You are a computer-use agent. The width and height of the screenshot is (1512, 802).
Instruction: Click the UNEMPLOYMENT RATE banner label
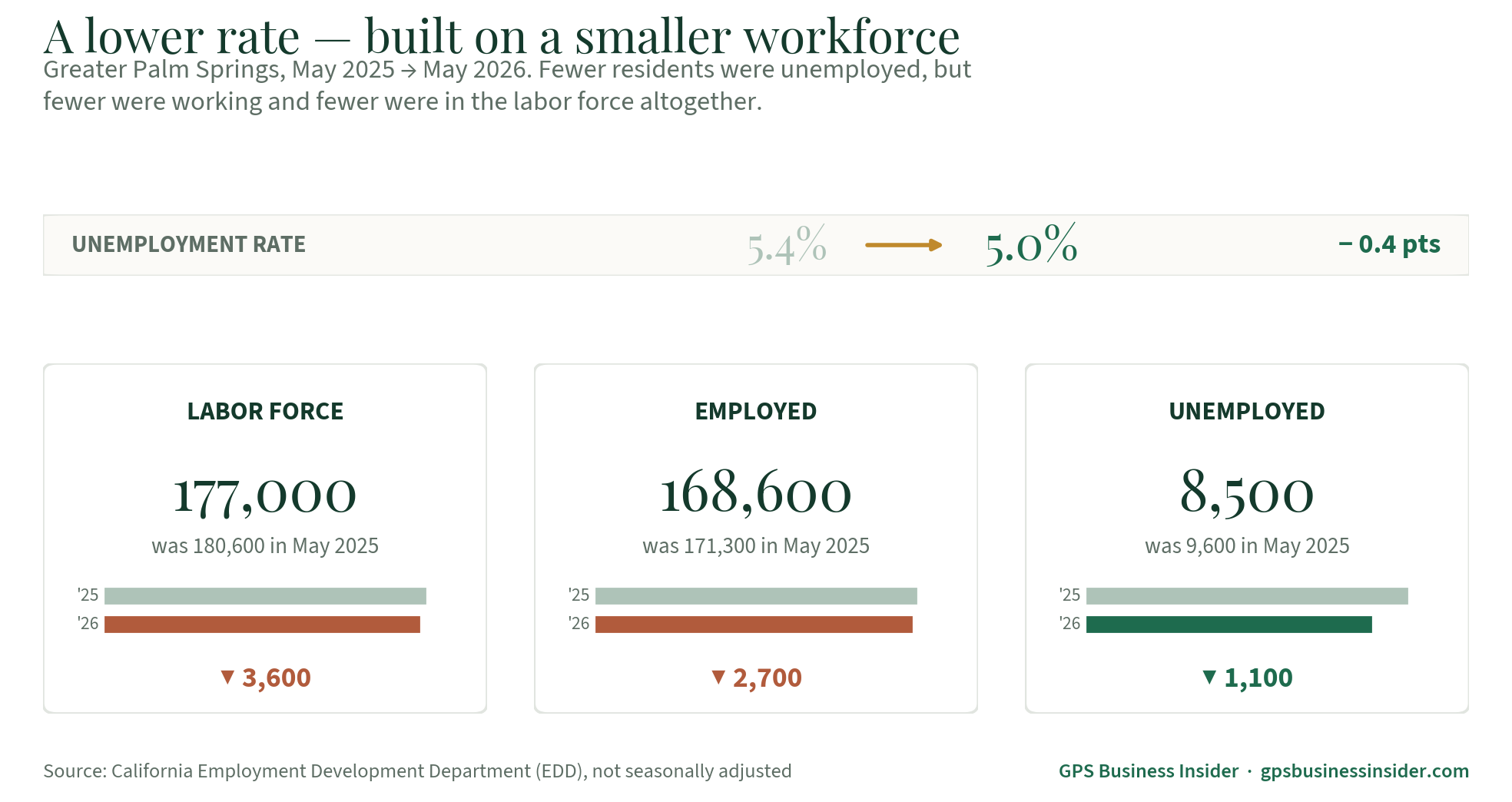tap(189, 244)
